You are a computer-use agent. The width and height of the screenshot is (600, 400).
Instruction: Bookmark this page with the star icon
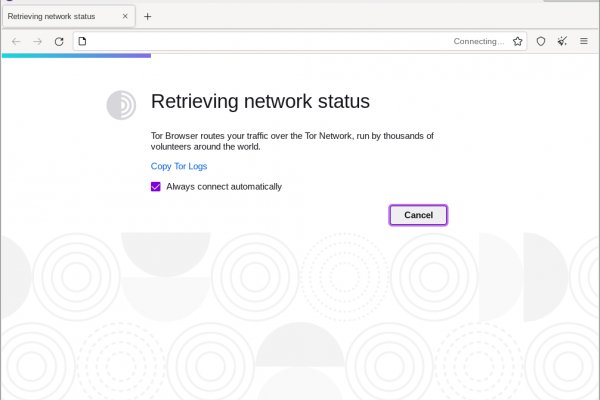518,42
